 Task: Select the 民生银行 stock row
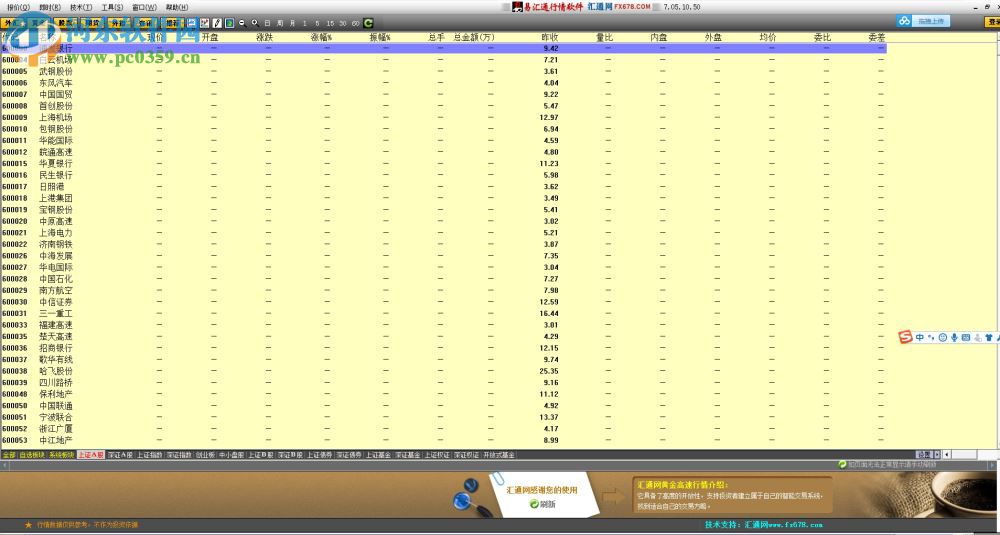pos(443,175)
